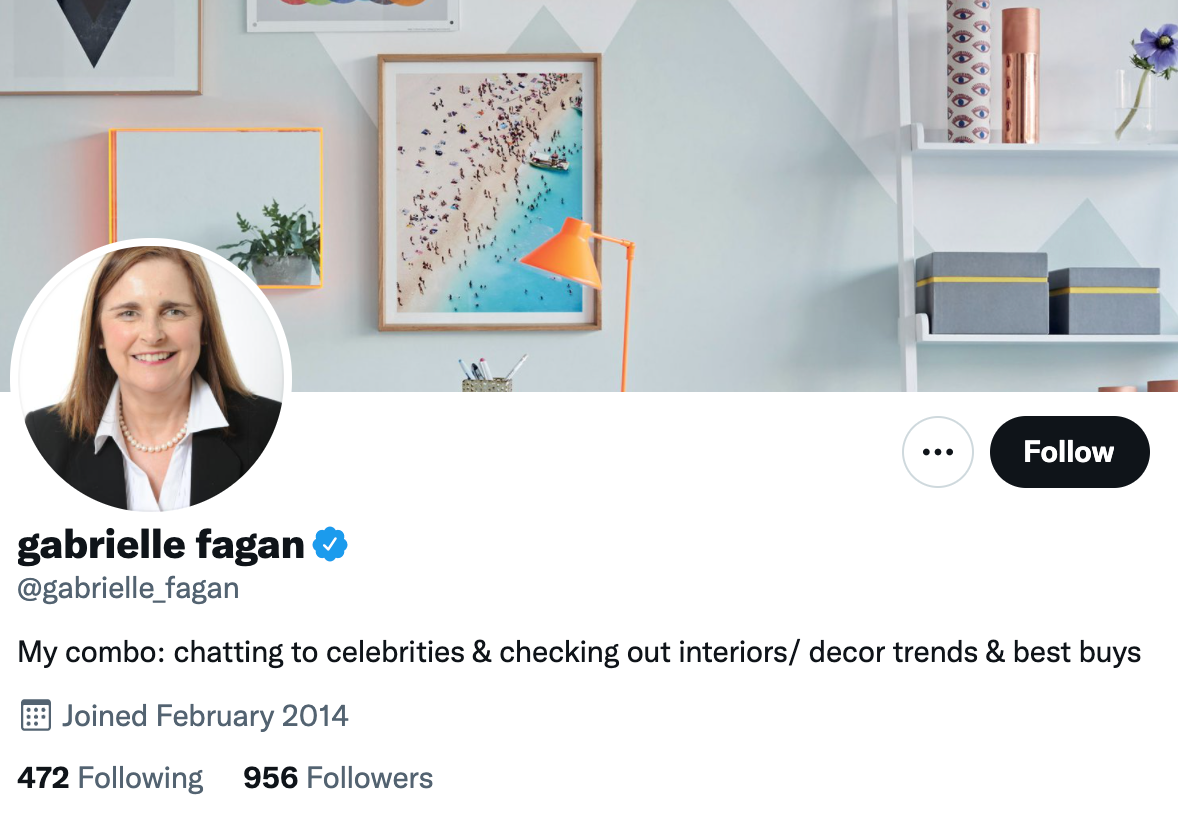Click the username @gabrielle_fagan
This screenshot has height=816, width=1178.
pyautogui.click(x=128, y=588)
